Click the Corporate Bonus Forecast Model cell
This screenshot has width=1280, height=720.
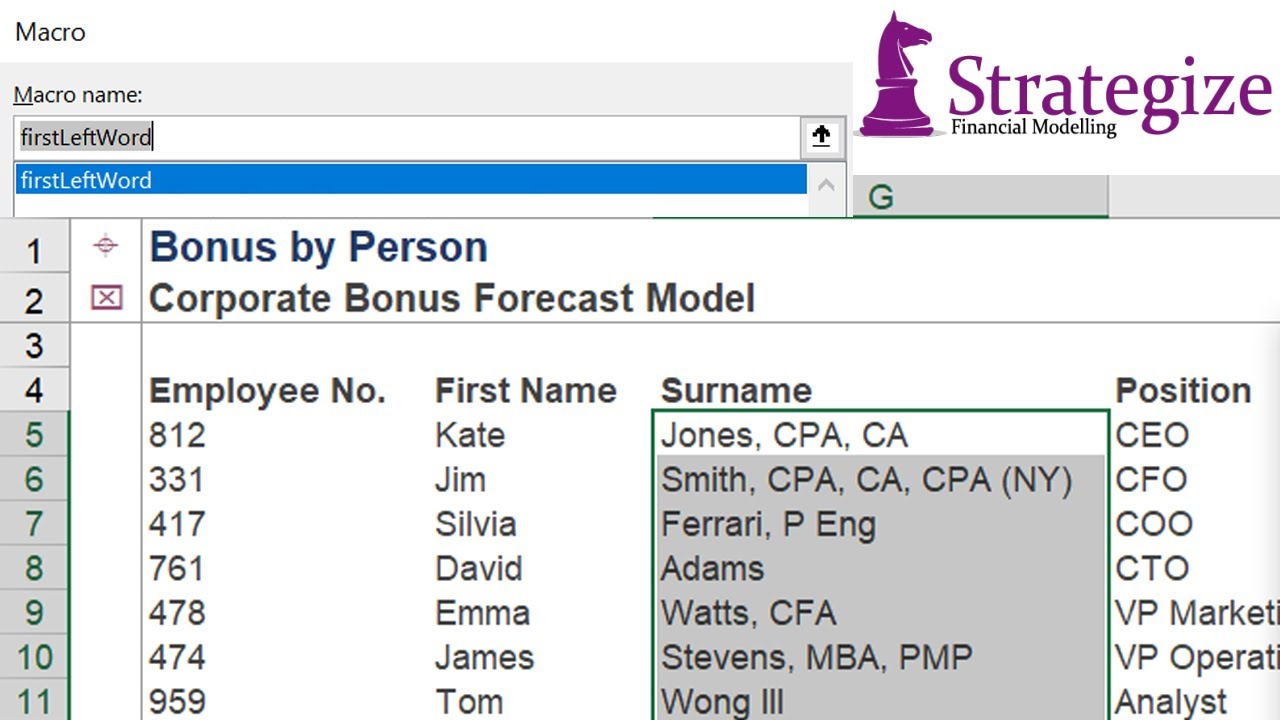(x=451, y=298)
